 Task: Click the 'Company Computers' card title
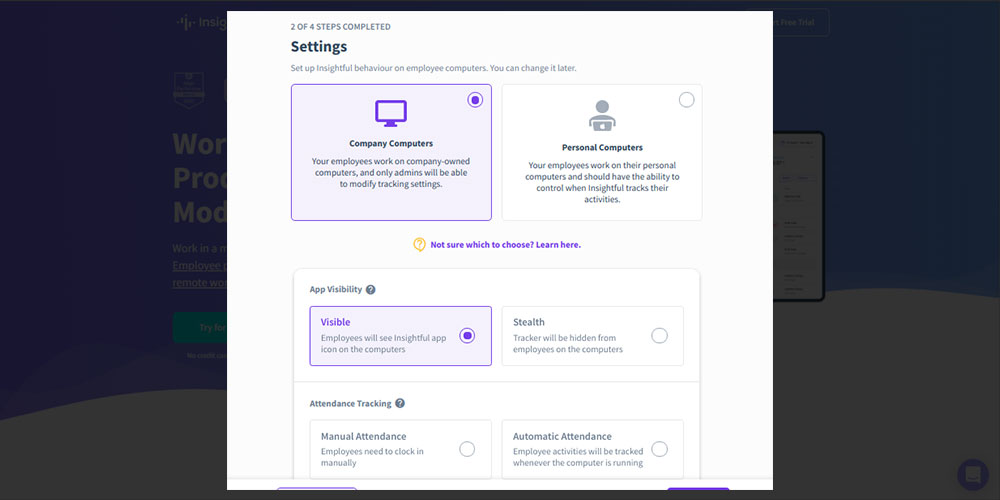tap(391, 143)
